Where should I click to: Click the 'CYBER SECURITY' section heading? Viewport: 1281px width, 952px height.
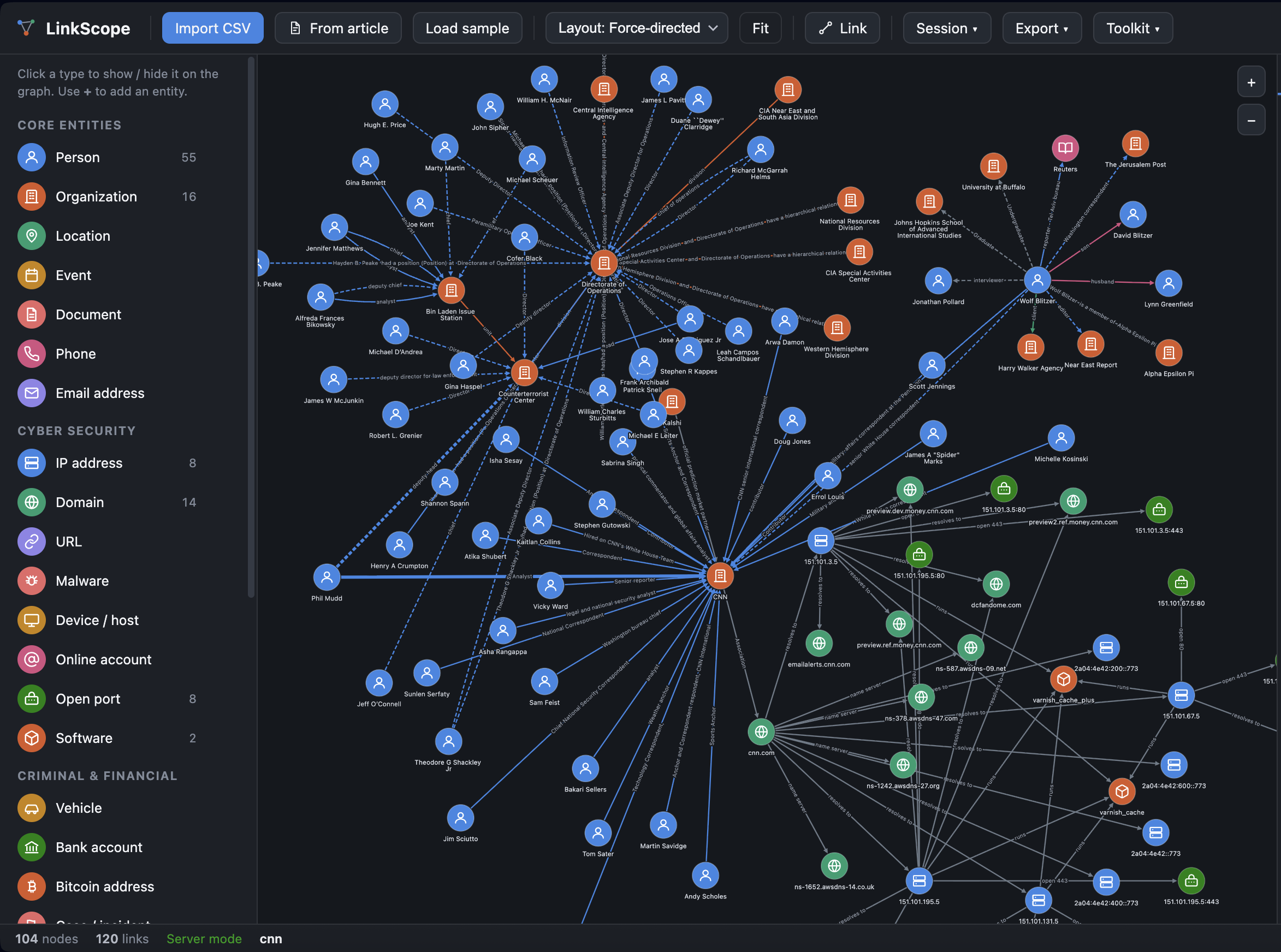(x=76, y=431)
